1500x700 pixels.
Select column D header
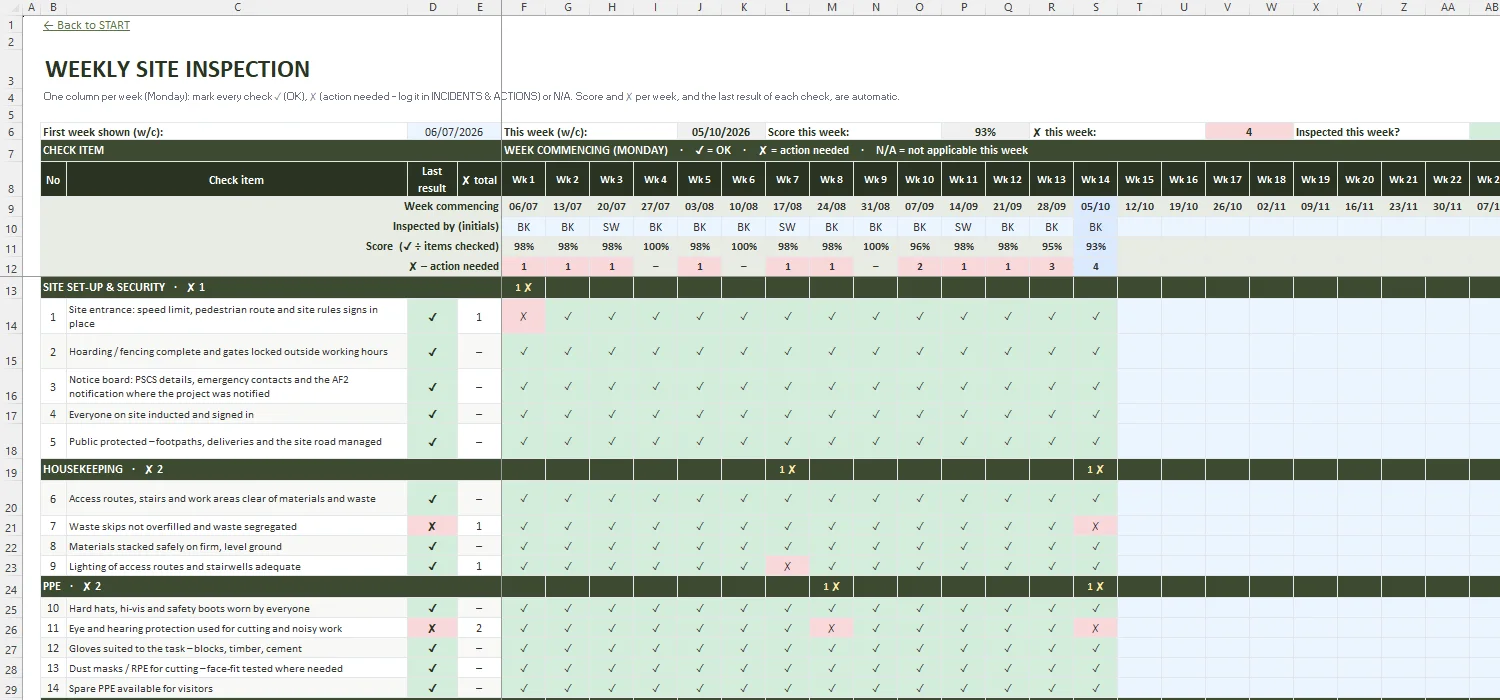click(432, 7)
